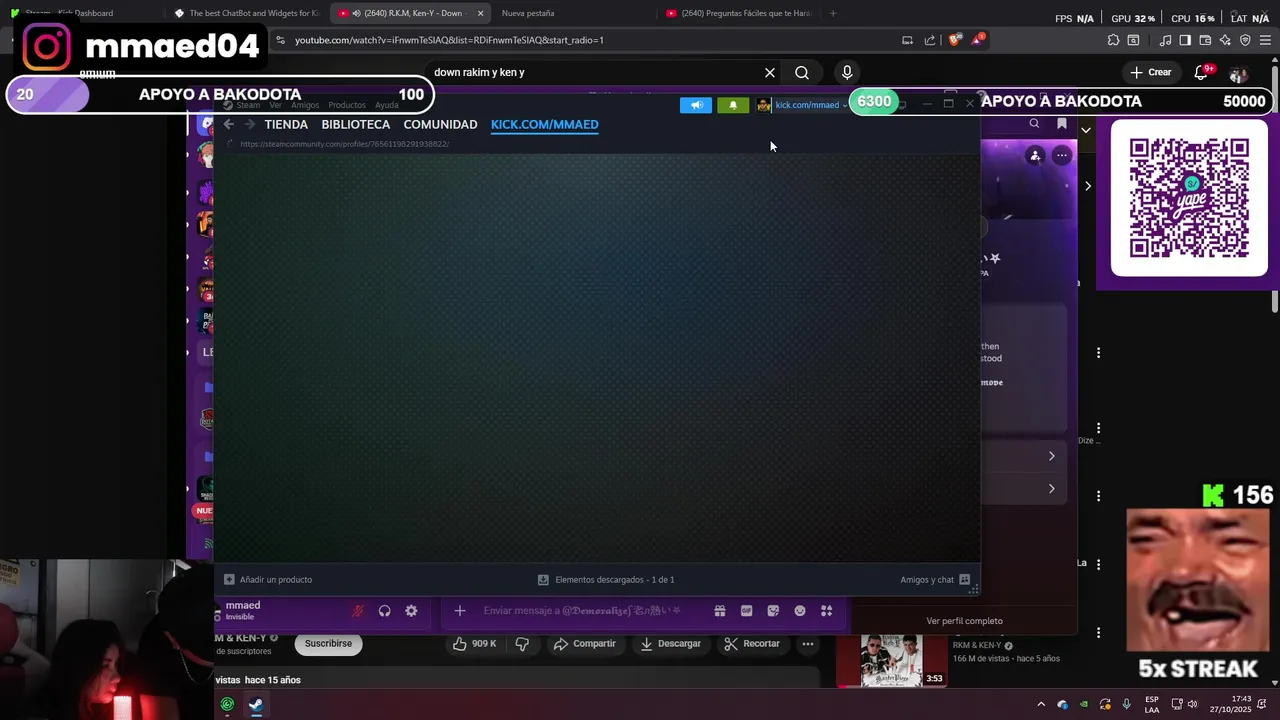The image size is (1280, 720).
Task: Open KICK.COM/MMAED profile tab in Steam
Action: tap(544, 124)
